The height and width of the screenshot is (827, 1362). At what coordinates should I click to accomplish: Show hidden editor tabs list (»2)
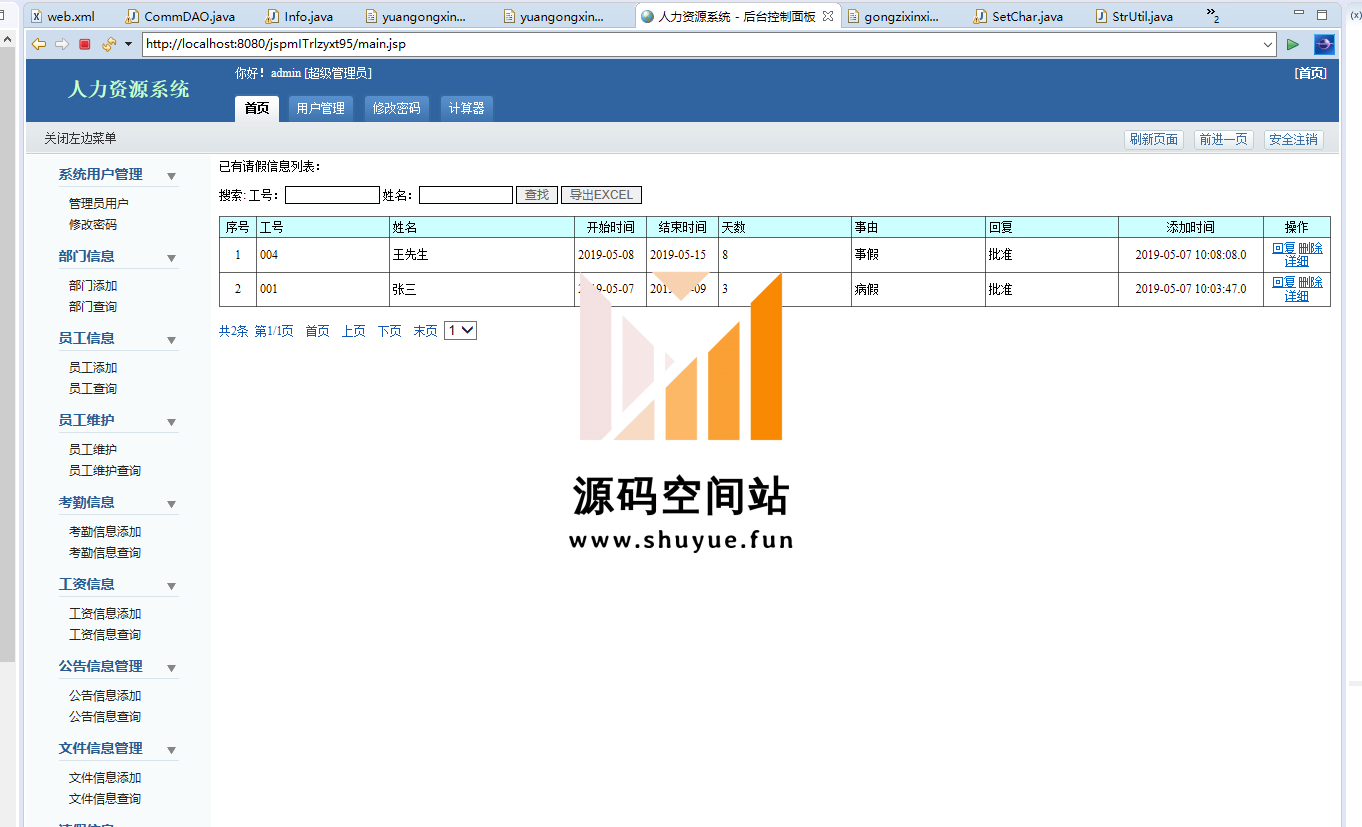coord(1212,16)
